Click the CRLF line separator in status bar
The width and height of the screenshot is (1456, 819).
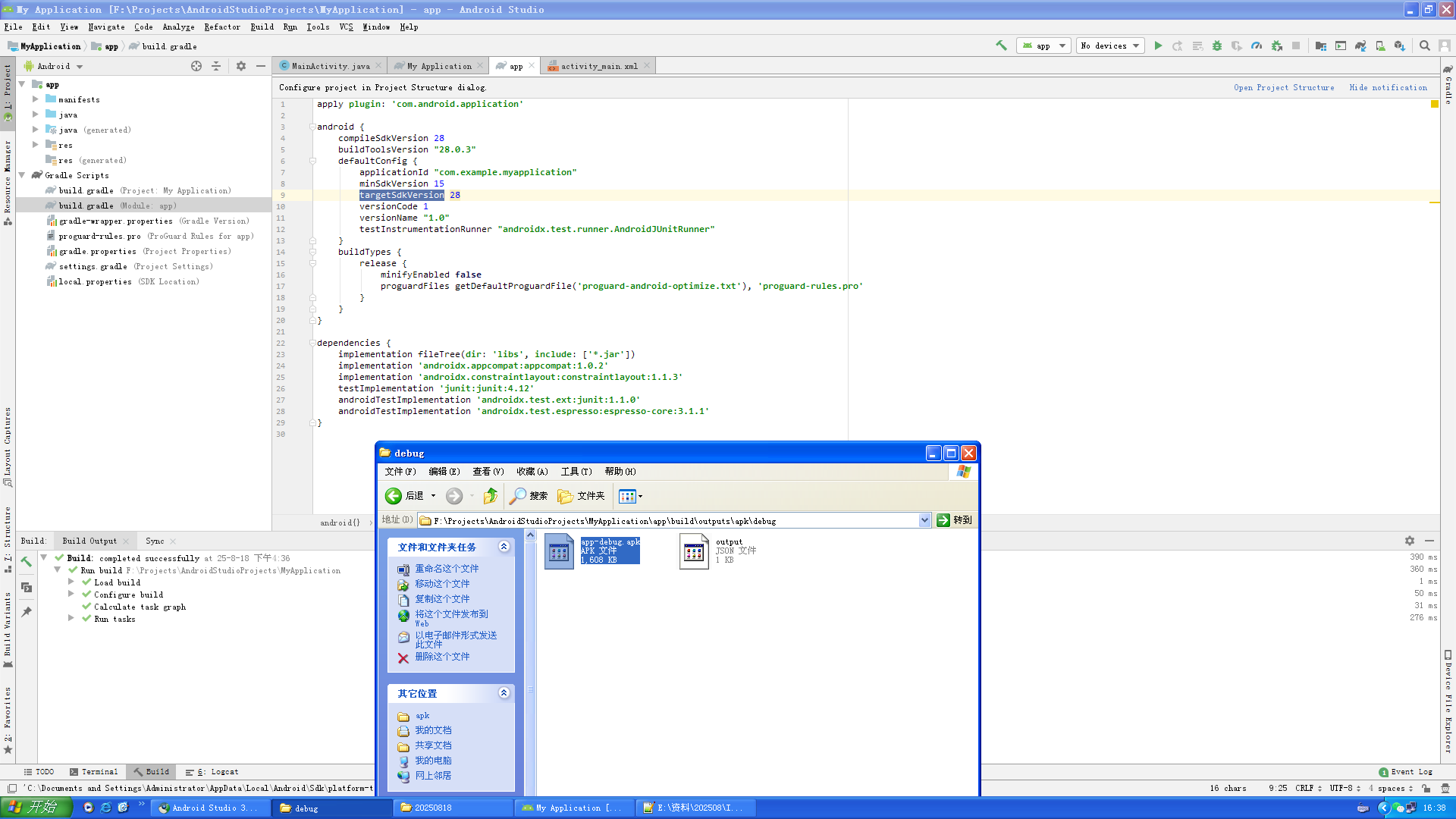(1308, 788)
